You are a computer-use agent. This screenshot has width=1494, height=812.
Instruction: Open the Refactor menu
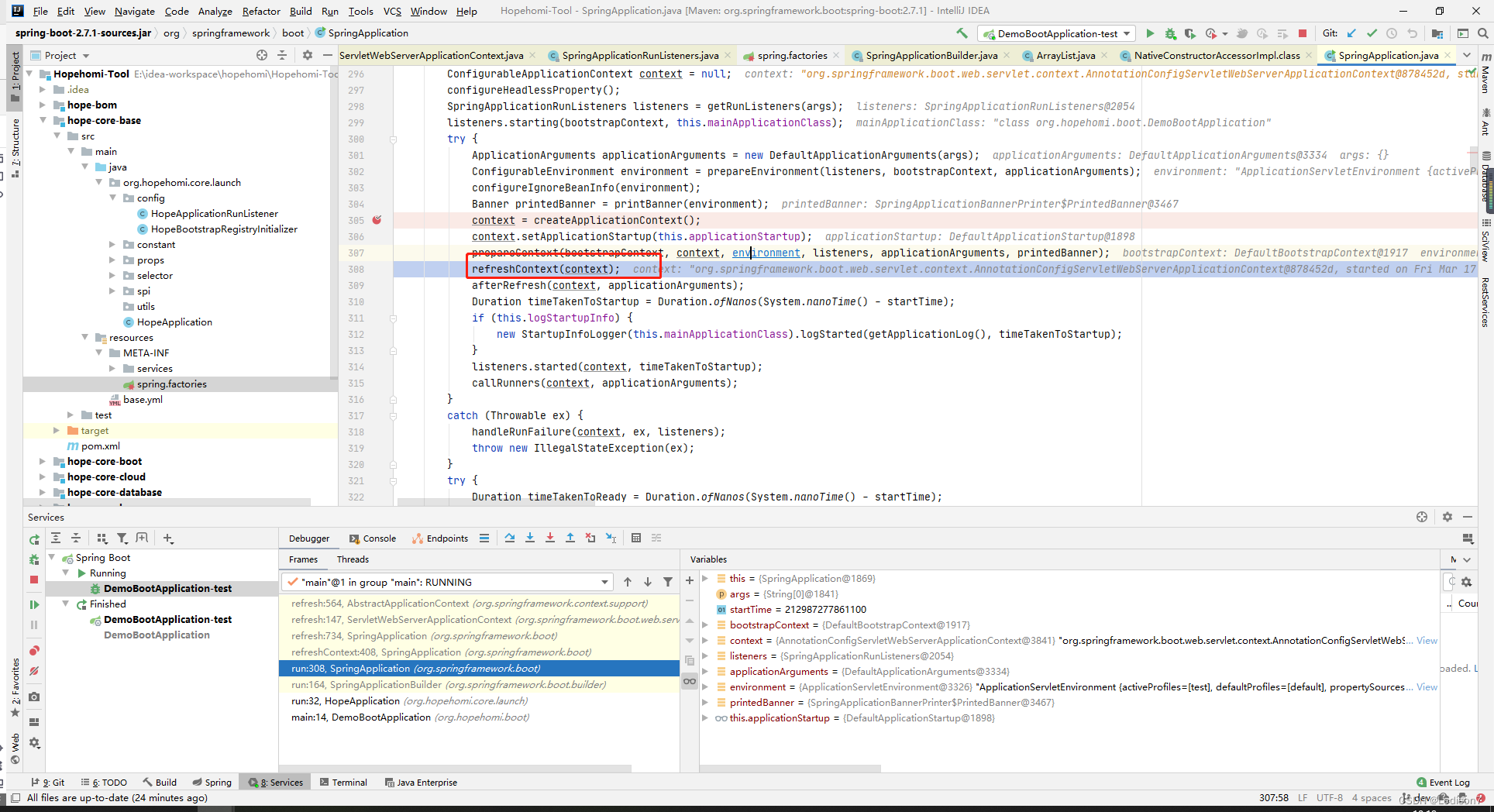(261, 11)
